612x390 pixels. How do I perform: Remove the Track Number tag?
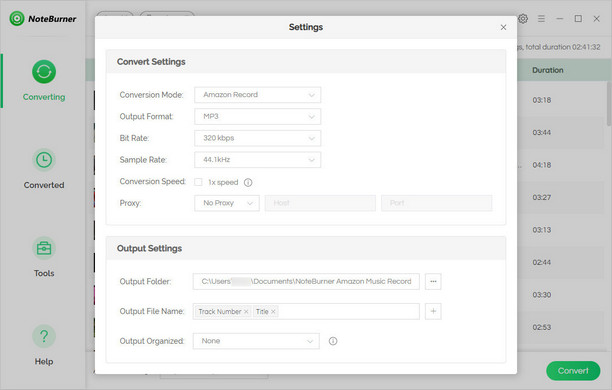[x=246, y=312]
